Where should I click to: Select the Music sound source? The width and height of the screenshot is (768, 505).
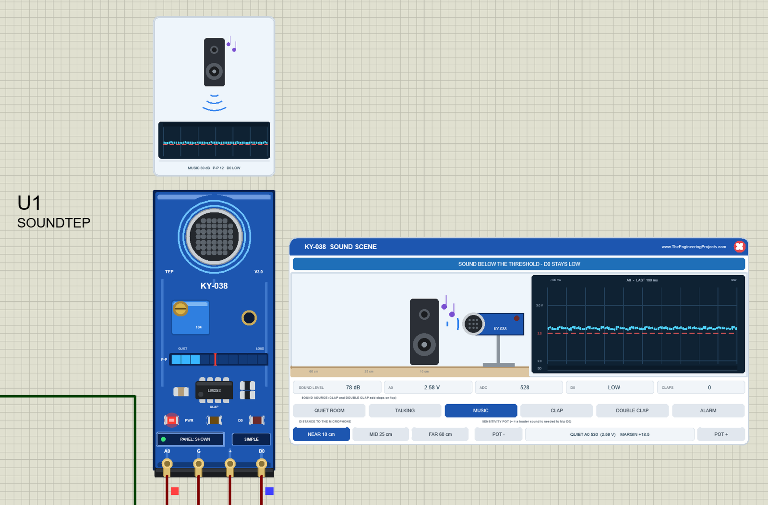click(480, 410)
